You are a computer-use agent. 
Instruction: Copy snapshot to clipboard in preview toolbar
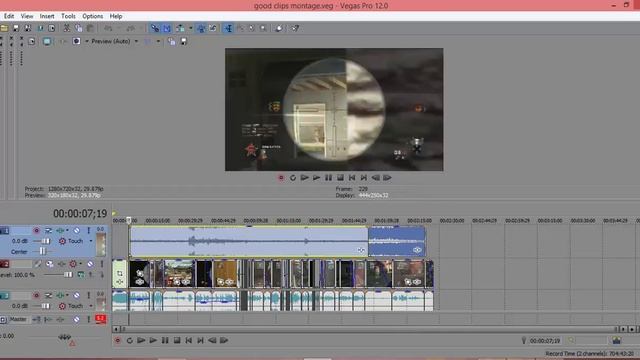(x=171, y=41)
